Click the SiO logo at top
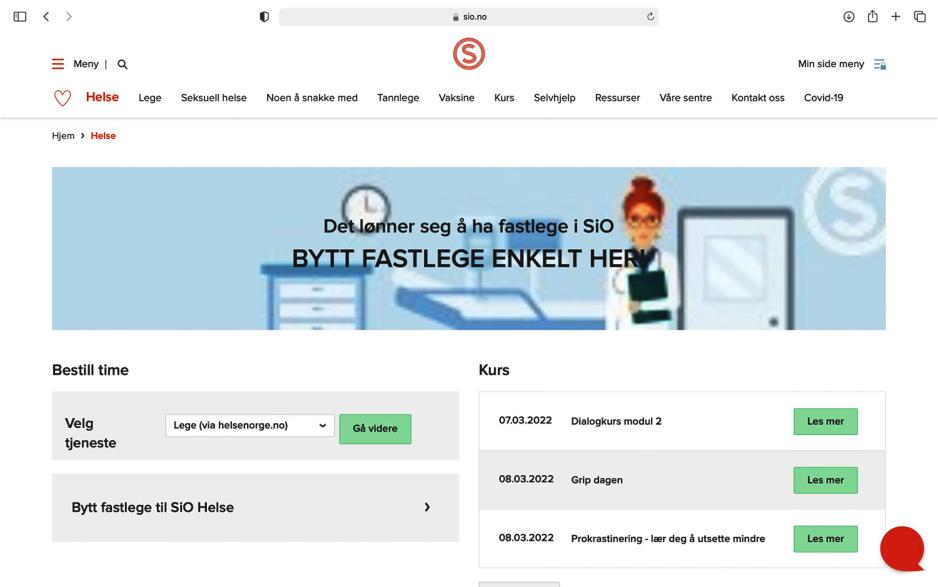Screen dimensions: 938x587 [x=468, y=54]
